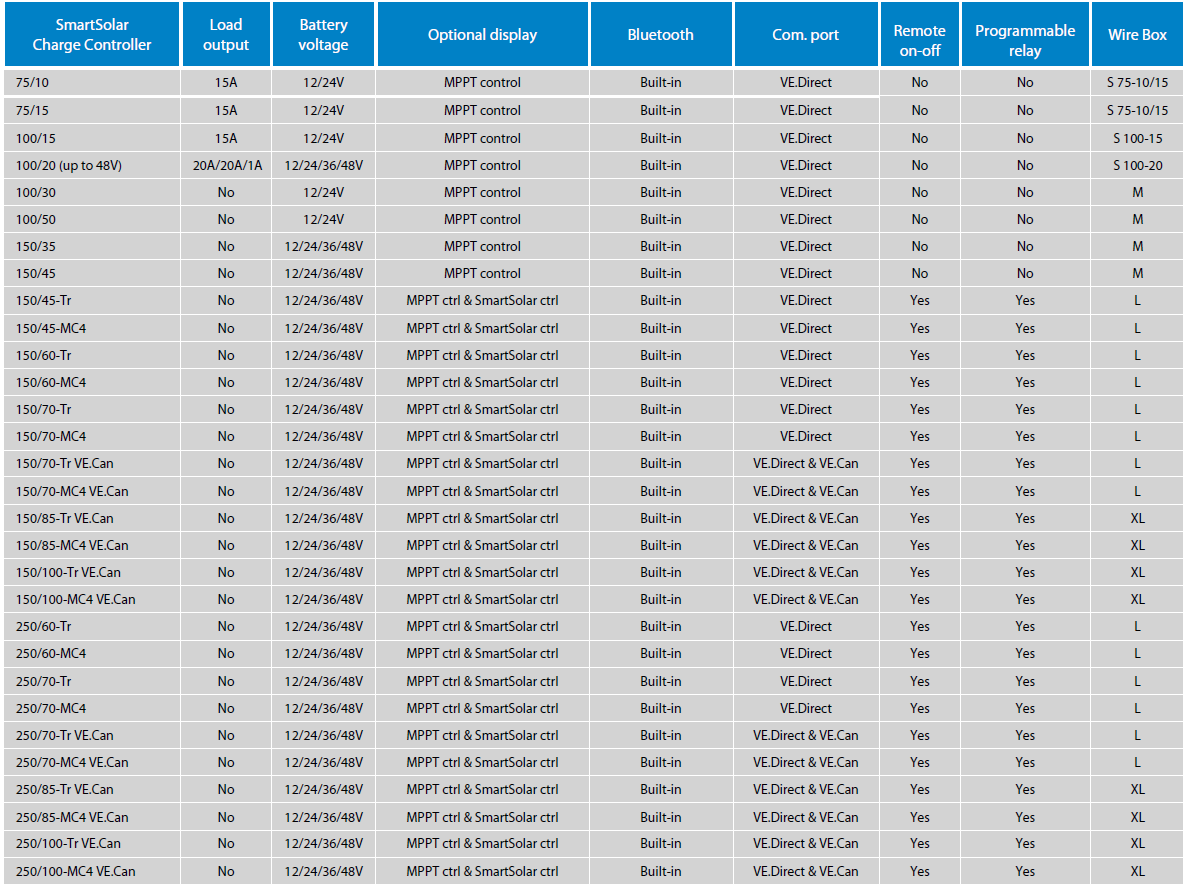The height and width of the screenshot is (885, 1183).
Task: Click the 'Remote on-off' column header
Action: [920, 35]
